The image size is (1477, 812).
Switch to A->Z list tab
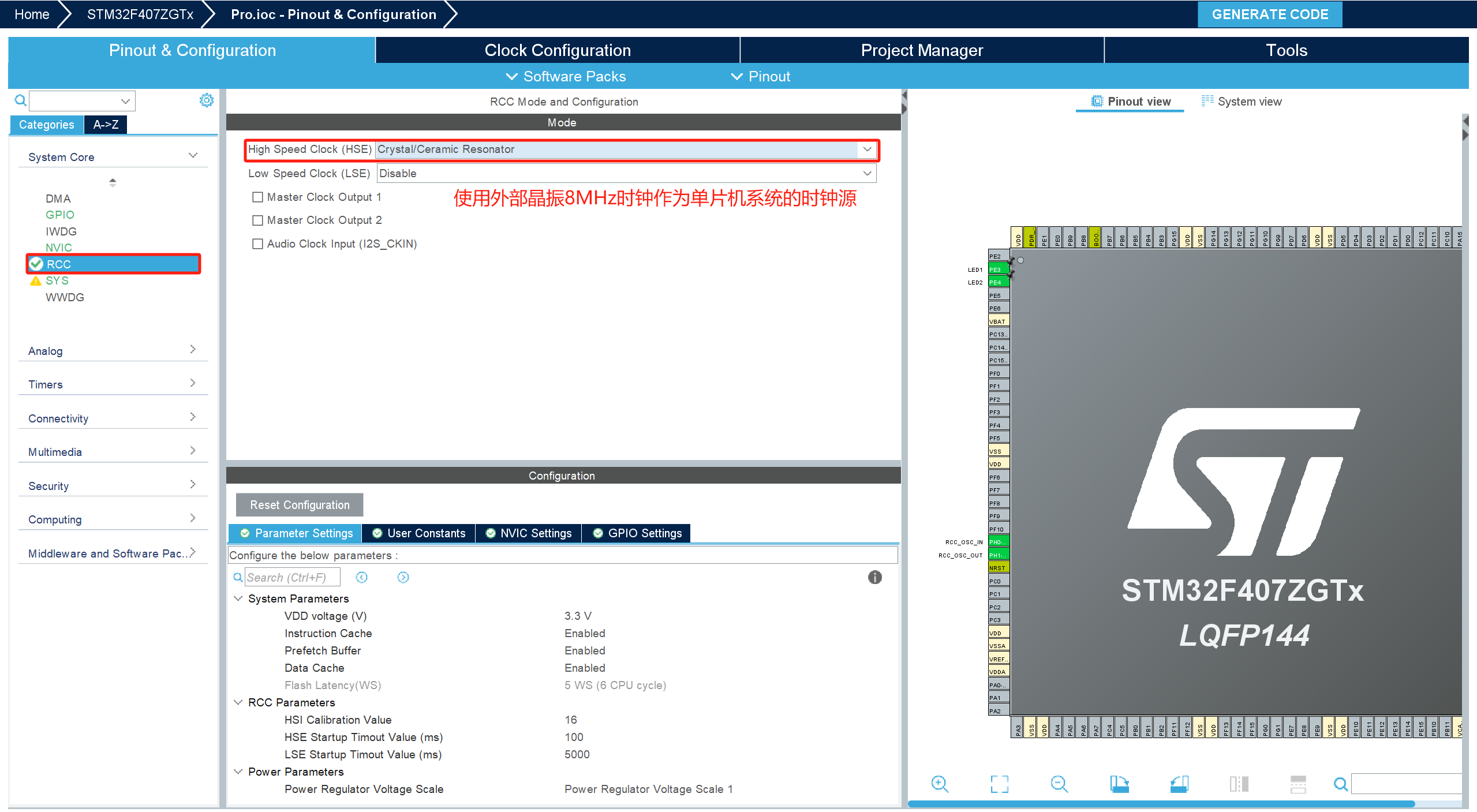(x=106, y=124)
